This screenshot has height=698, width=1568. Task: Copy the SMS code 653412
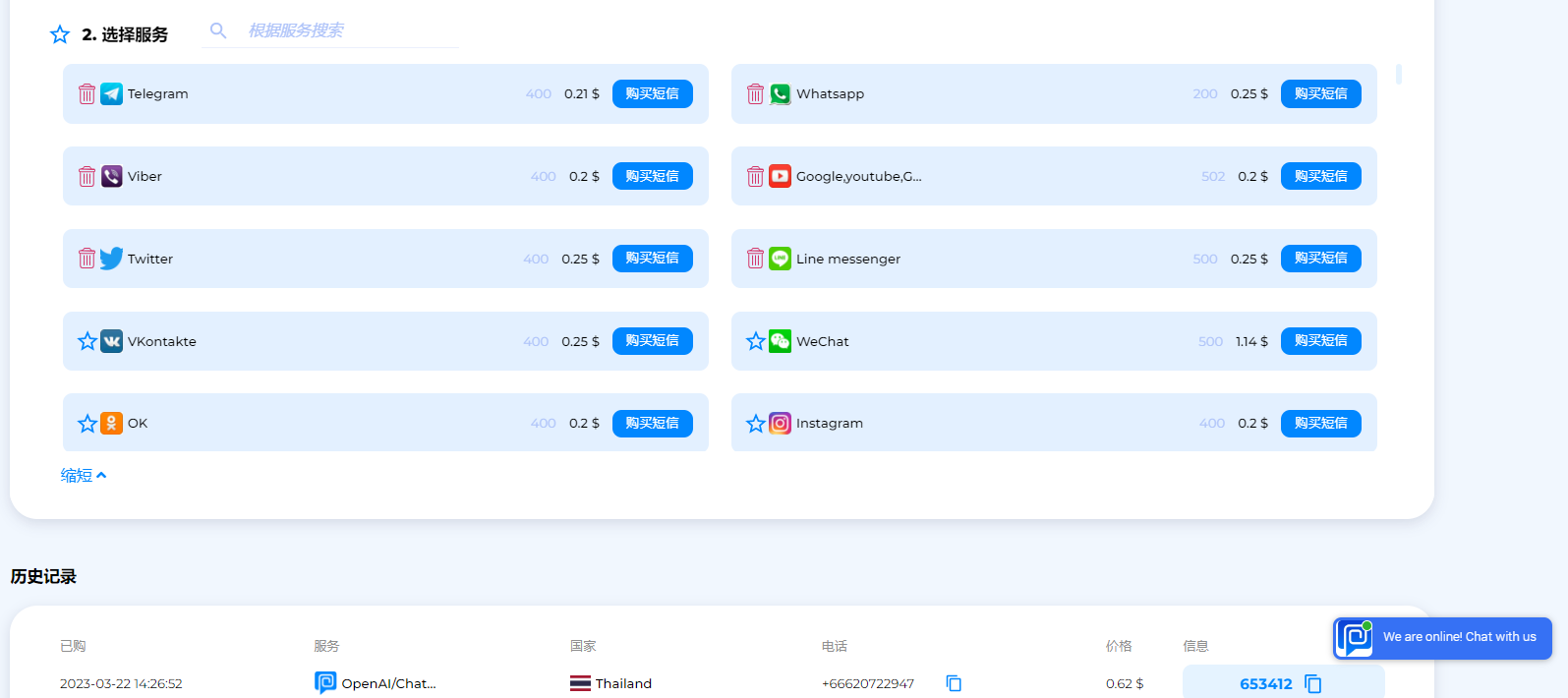[1312, 683]
